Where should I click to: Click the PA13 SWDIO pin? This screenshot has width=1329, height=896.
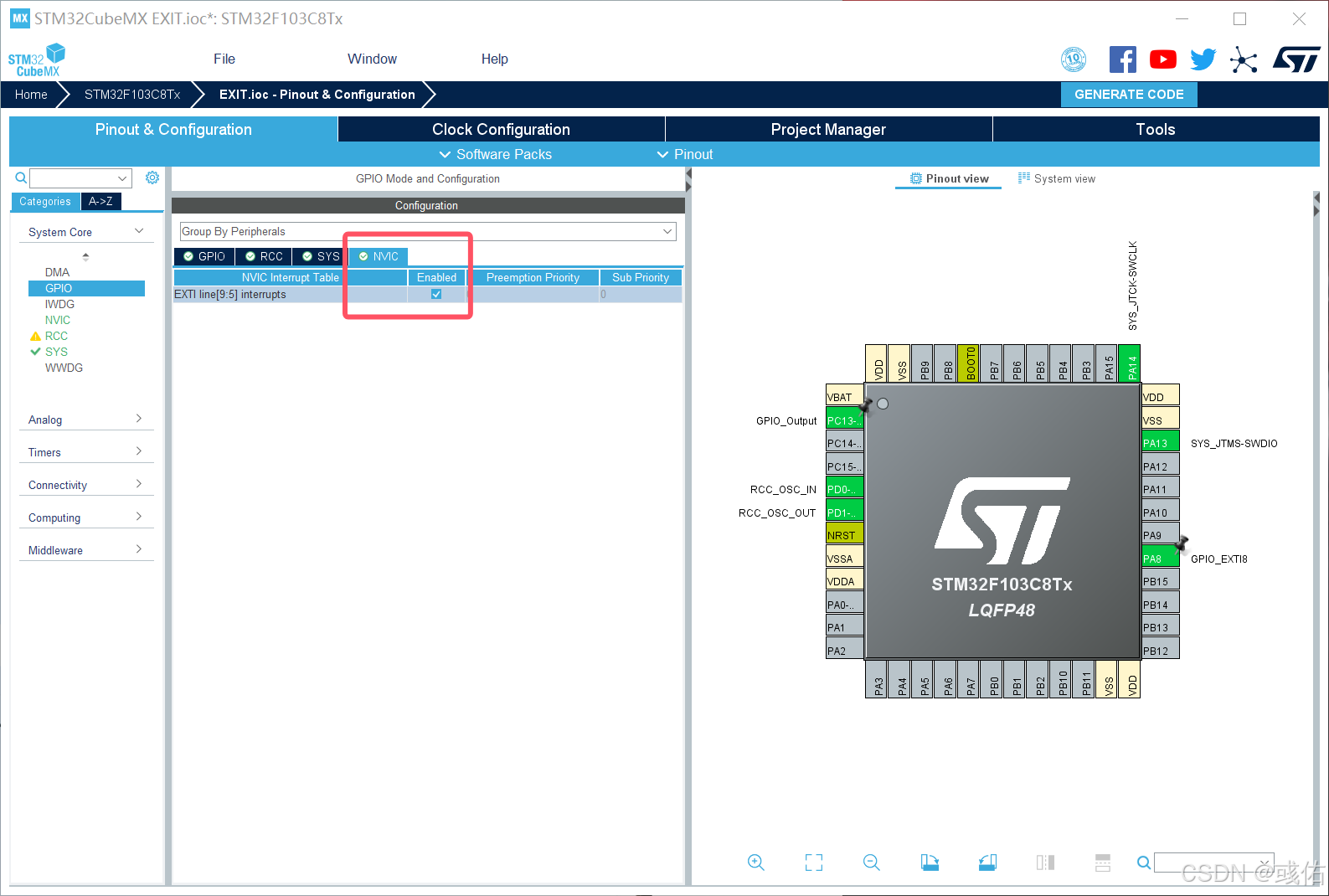1161,443
